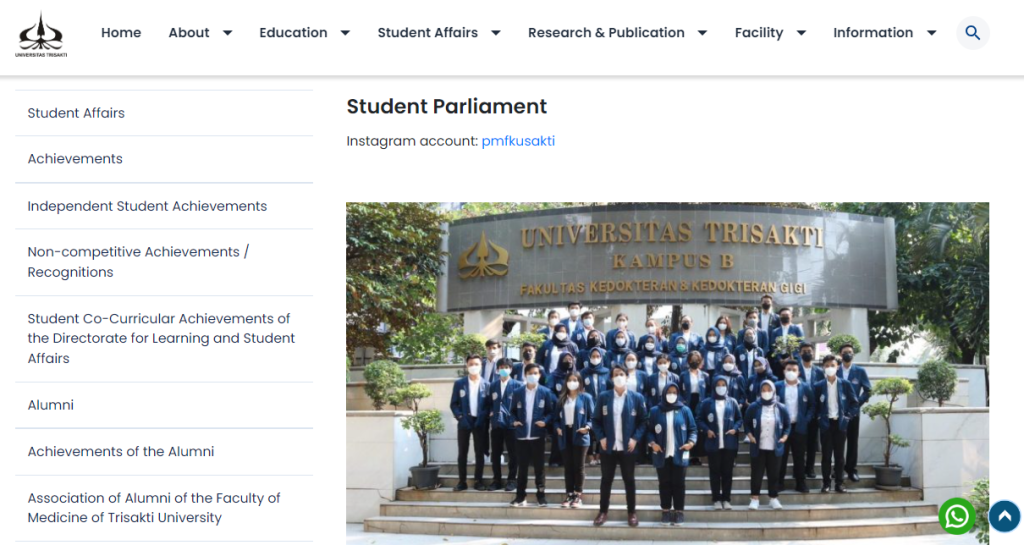
Task: Select the Alumni sidebar item
Action: tap(164, 405)
